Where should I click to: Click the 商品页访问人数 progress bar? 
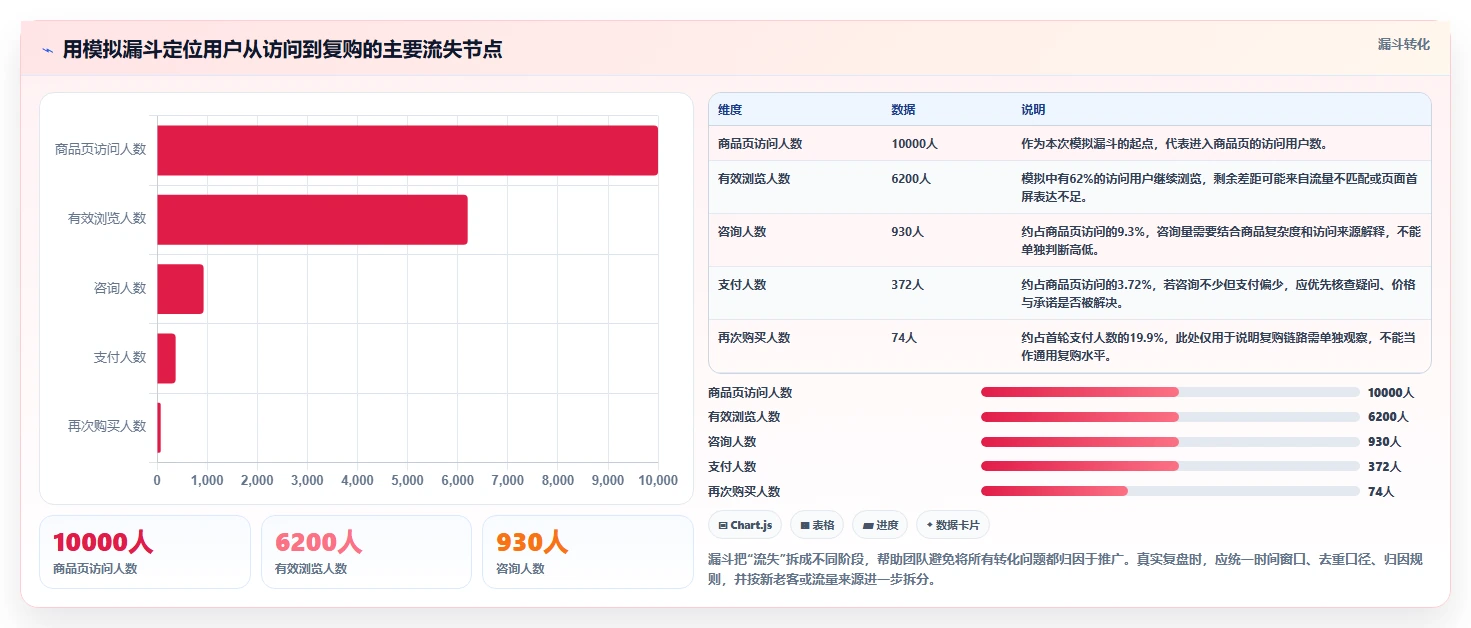click(x=1170, y=393)
